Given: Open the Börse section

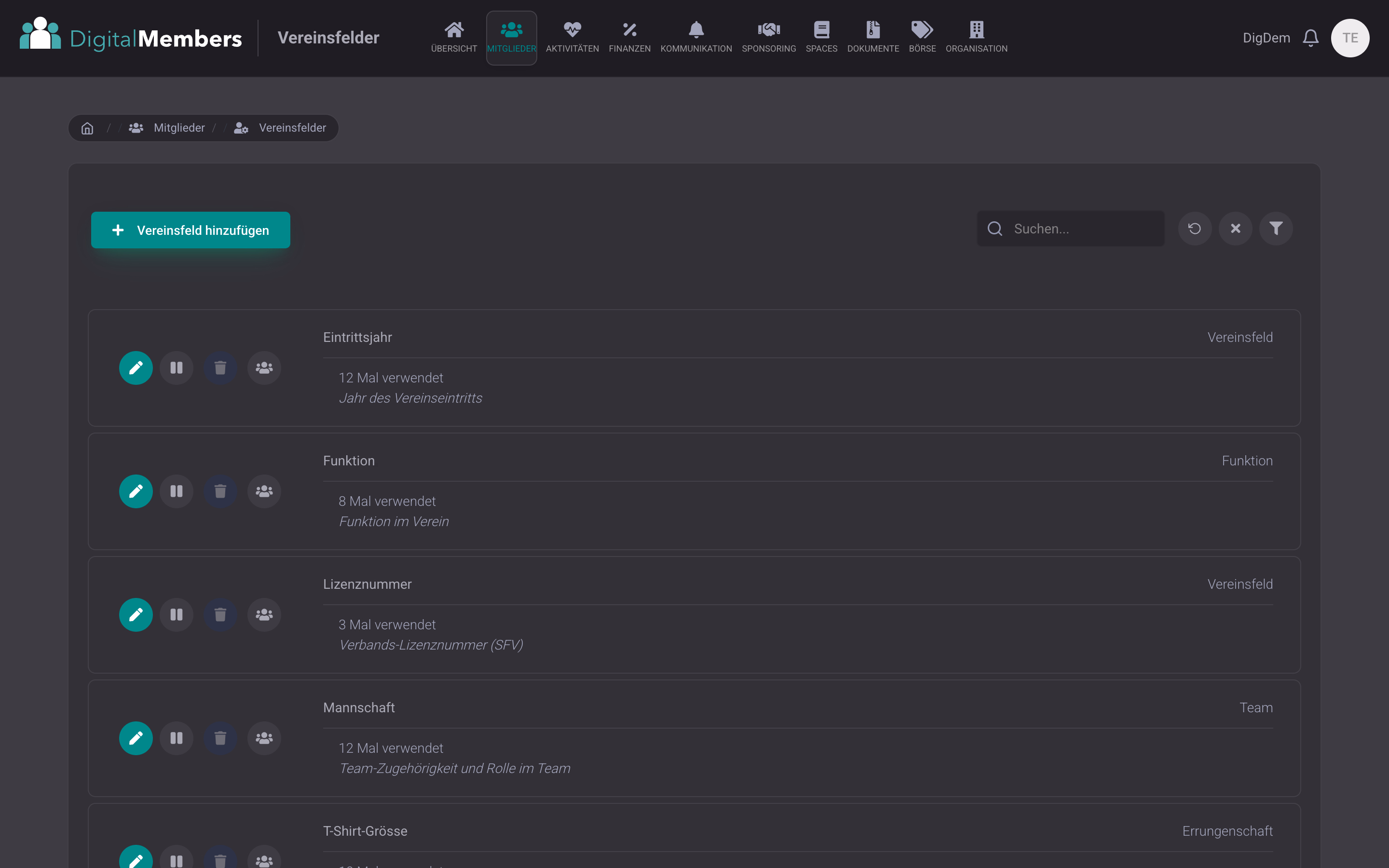Looking at the screenshot, I should click(922, 38).
